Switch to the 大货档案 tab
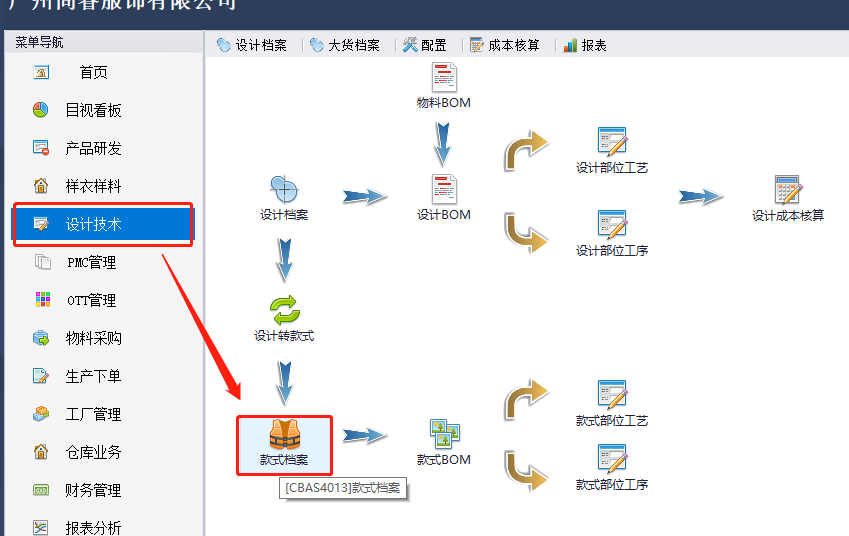This screenshot has width=849, height=536. pos(345,45)
